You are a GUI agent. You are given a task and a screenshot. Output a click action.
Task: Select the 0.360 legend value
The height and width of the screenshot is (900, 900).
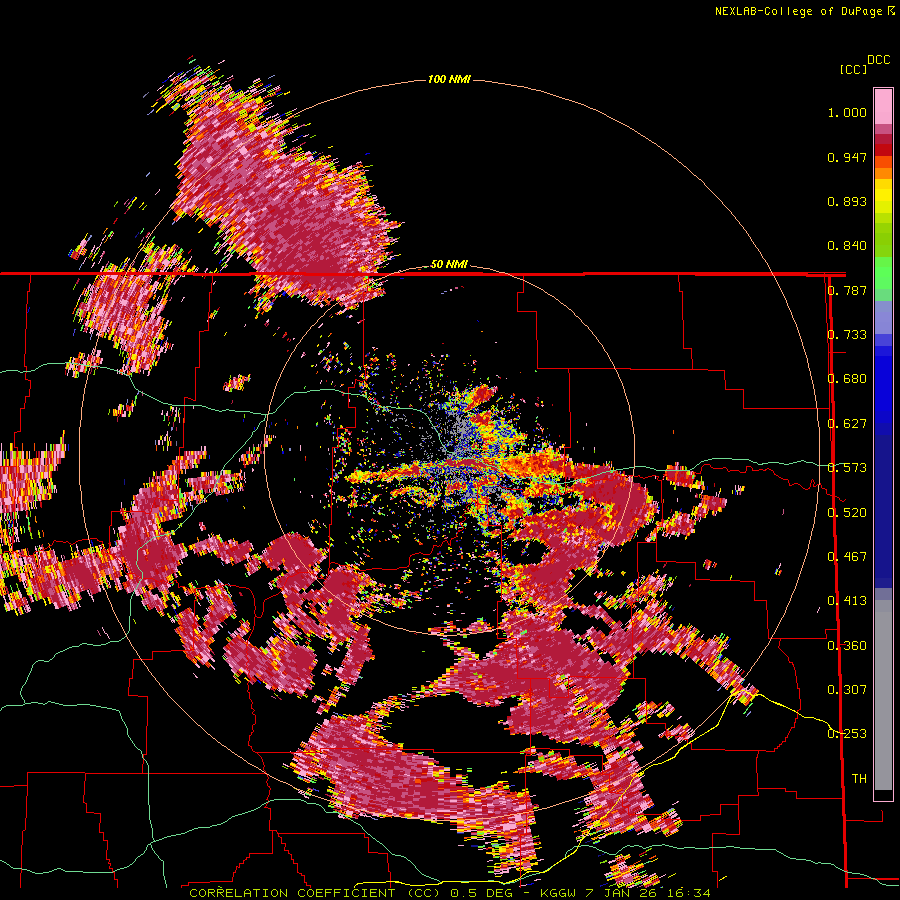[847, 646]
